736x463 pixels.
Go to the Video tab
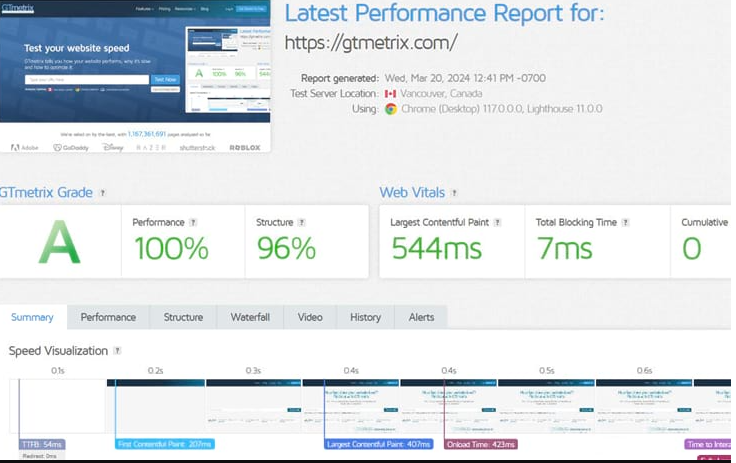[x=310, y=317]
